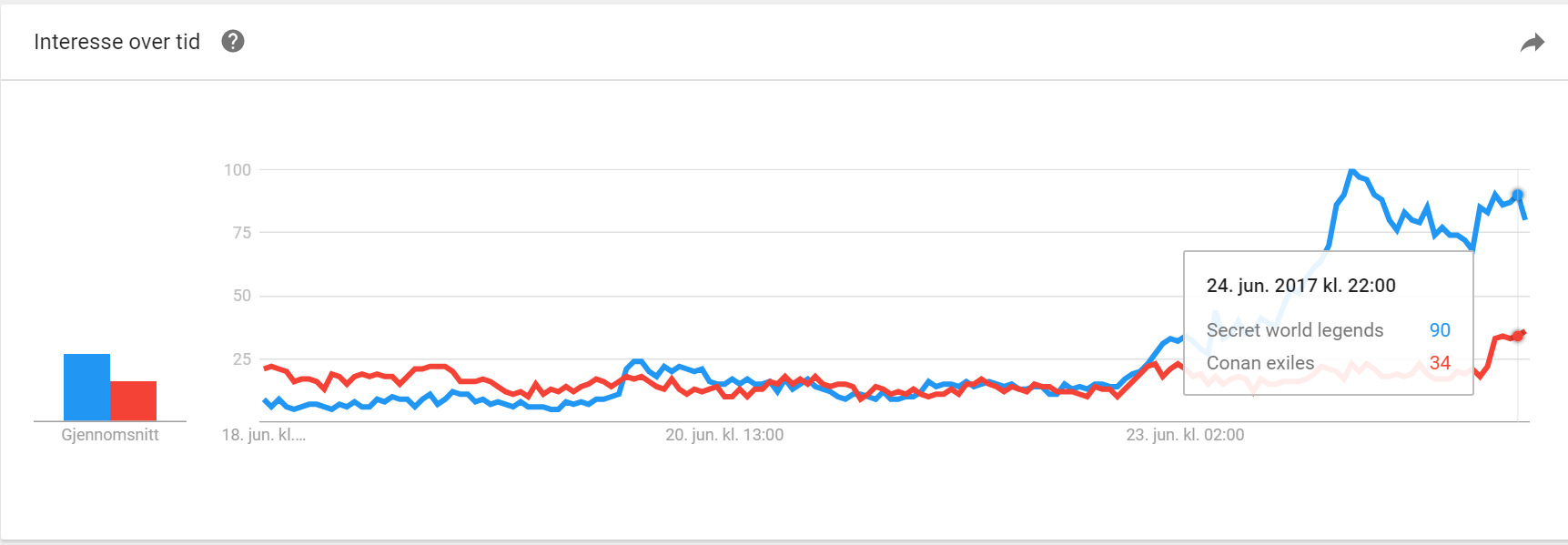Image resolution: width=1568 pixels, height=545 pixels.
Task: Click the 75 y-axis label
Action: coord(241,233)
